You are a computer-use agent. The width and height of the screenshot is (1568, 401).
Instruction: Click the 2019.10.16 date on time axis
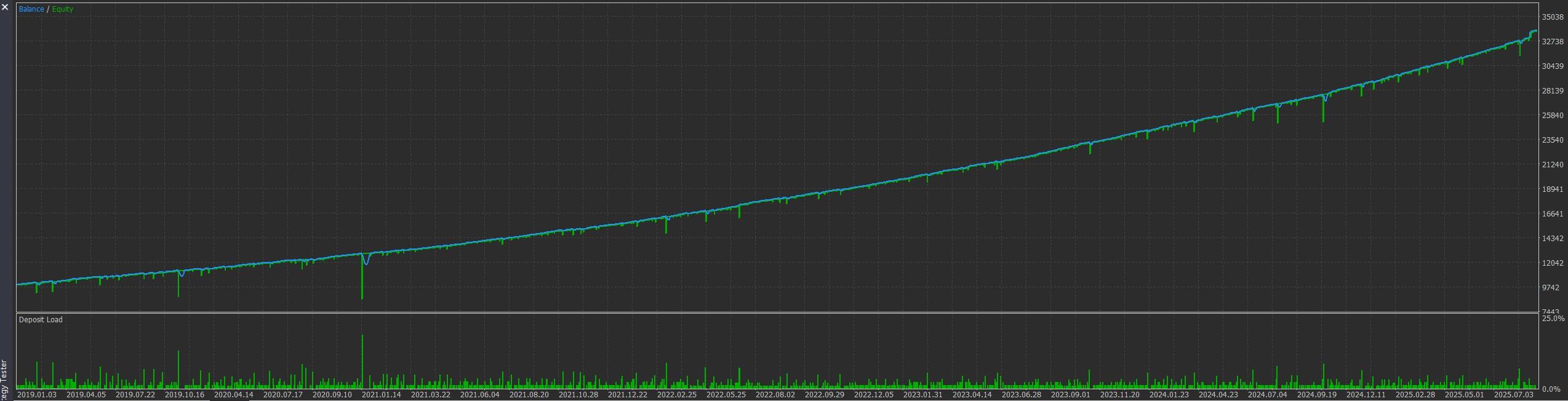tap(185, 394)
